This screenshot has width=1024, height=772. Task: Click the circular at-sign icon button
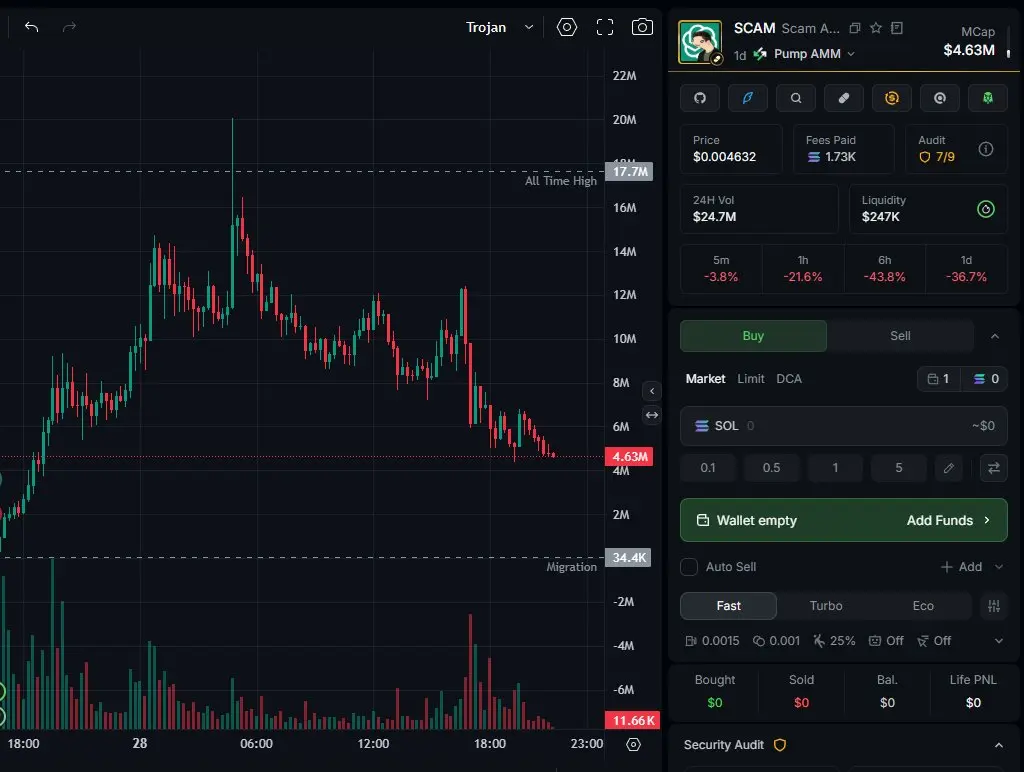[x=940, y=98]
